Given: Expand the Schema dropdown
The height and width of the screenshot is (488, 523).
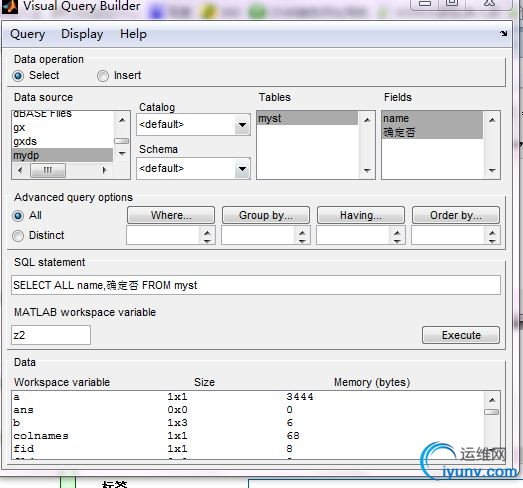Looking at the screenshot, I should 242,169.
